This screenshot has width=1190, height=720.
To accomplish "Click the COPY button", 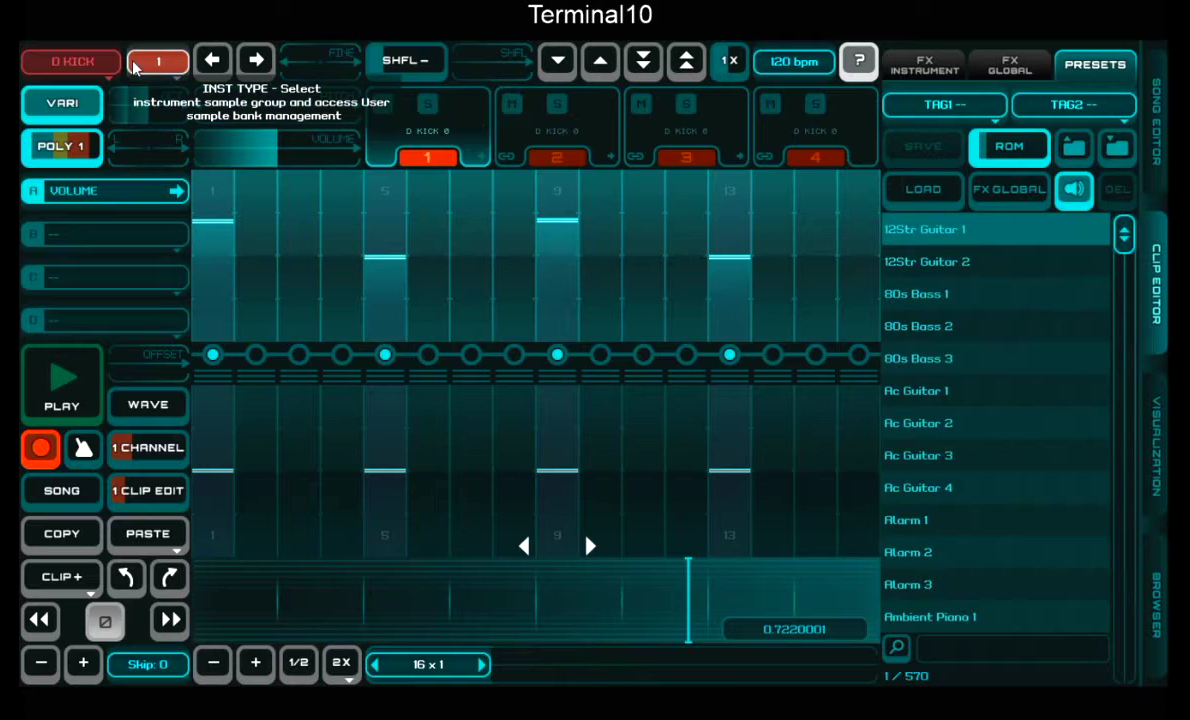I will 62,534.
